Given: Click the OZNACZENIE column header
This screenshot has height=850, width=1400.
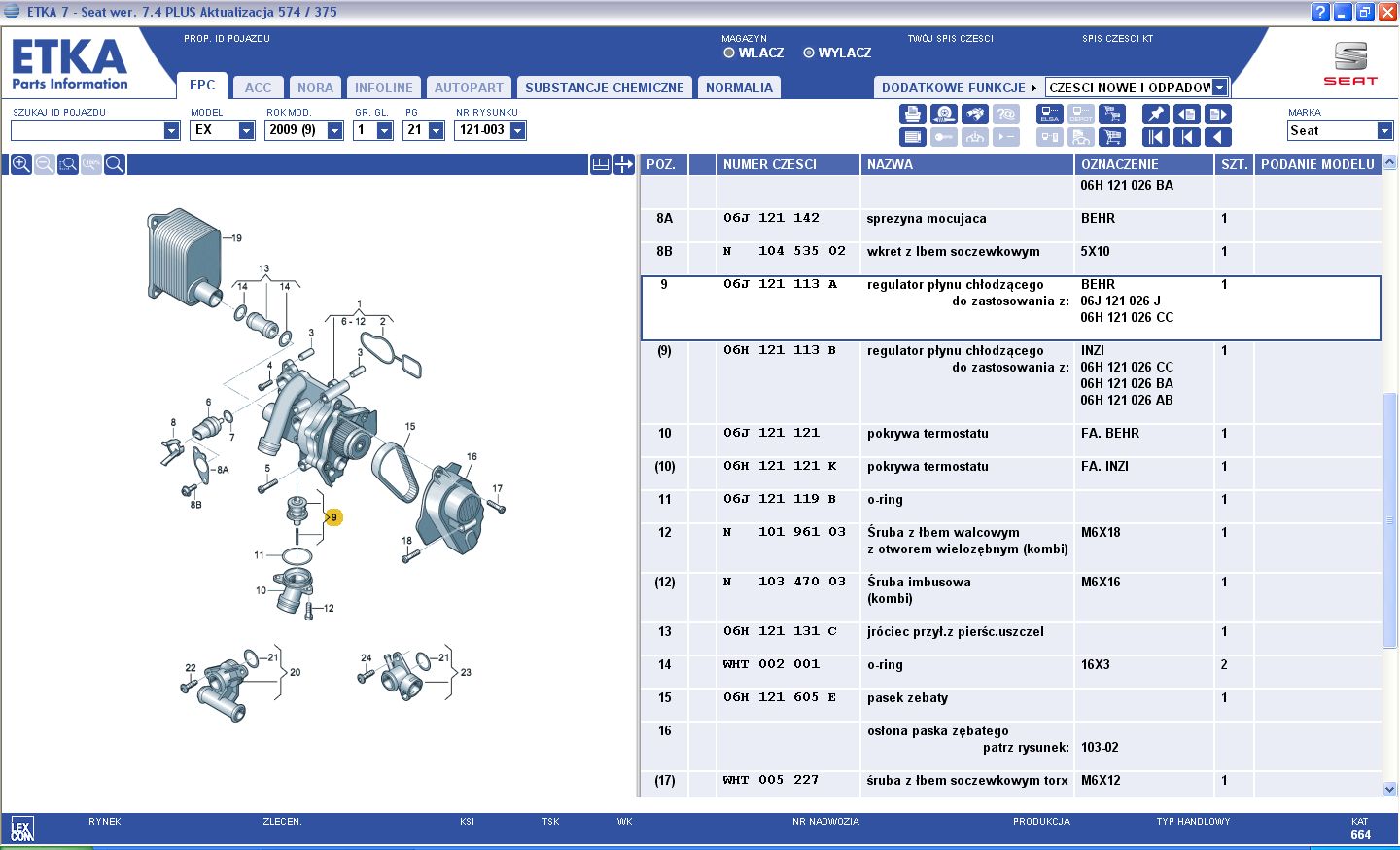Looking at the screenshot, I should pyautogui.click(x=1144, y=164).
